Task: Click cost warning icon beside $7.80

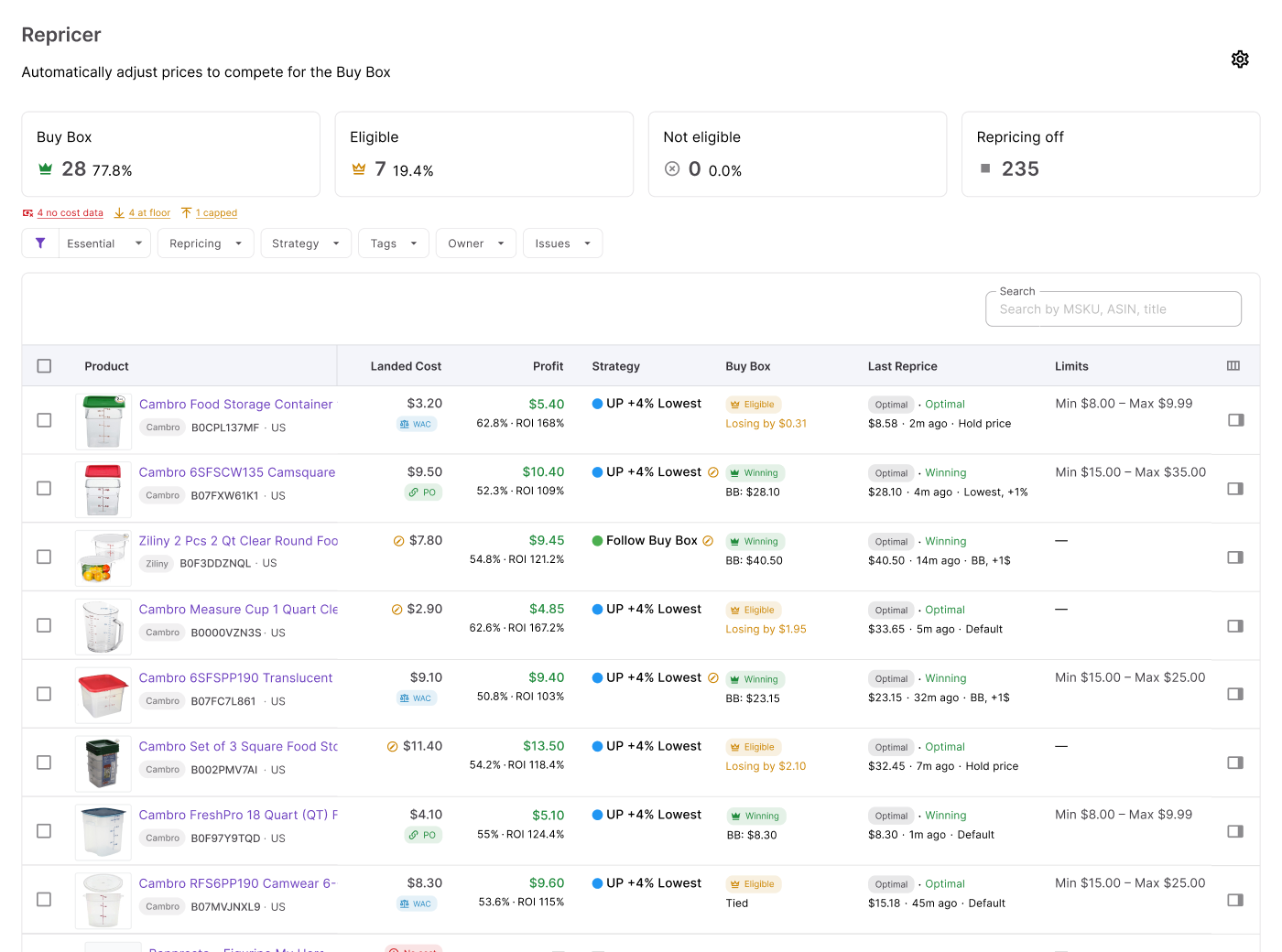Action: [398, 541]
